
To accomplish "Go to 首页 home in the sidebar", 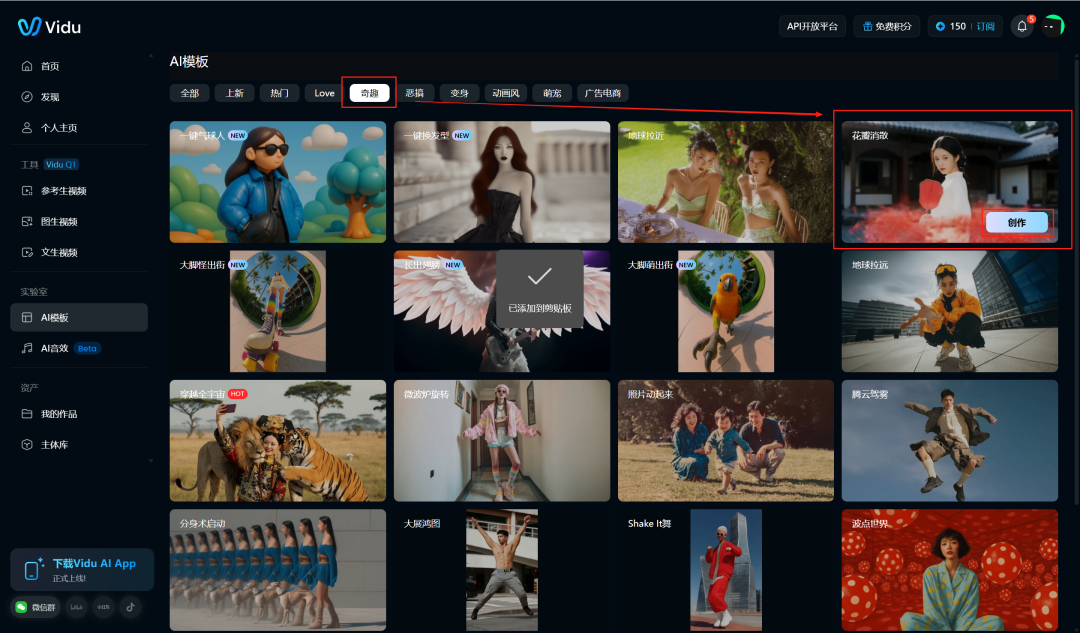I will coord(50,66).
